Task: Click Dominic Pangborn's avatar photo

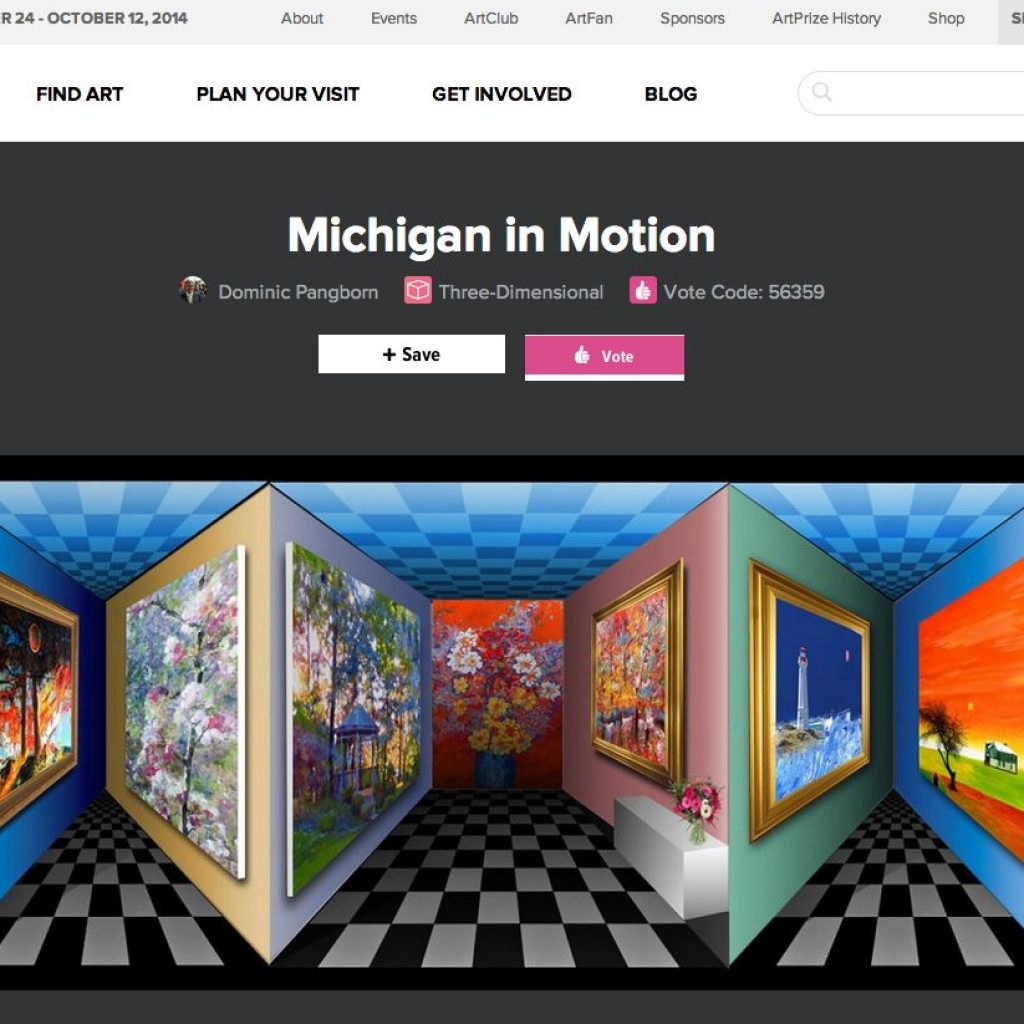Action: 193,290
